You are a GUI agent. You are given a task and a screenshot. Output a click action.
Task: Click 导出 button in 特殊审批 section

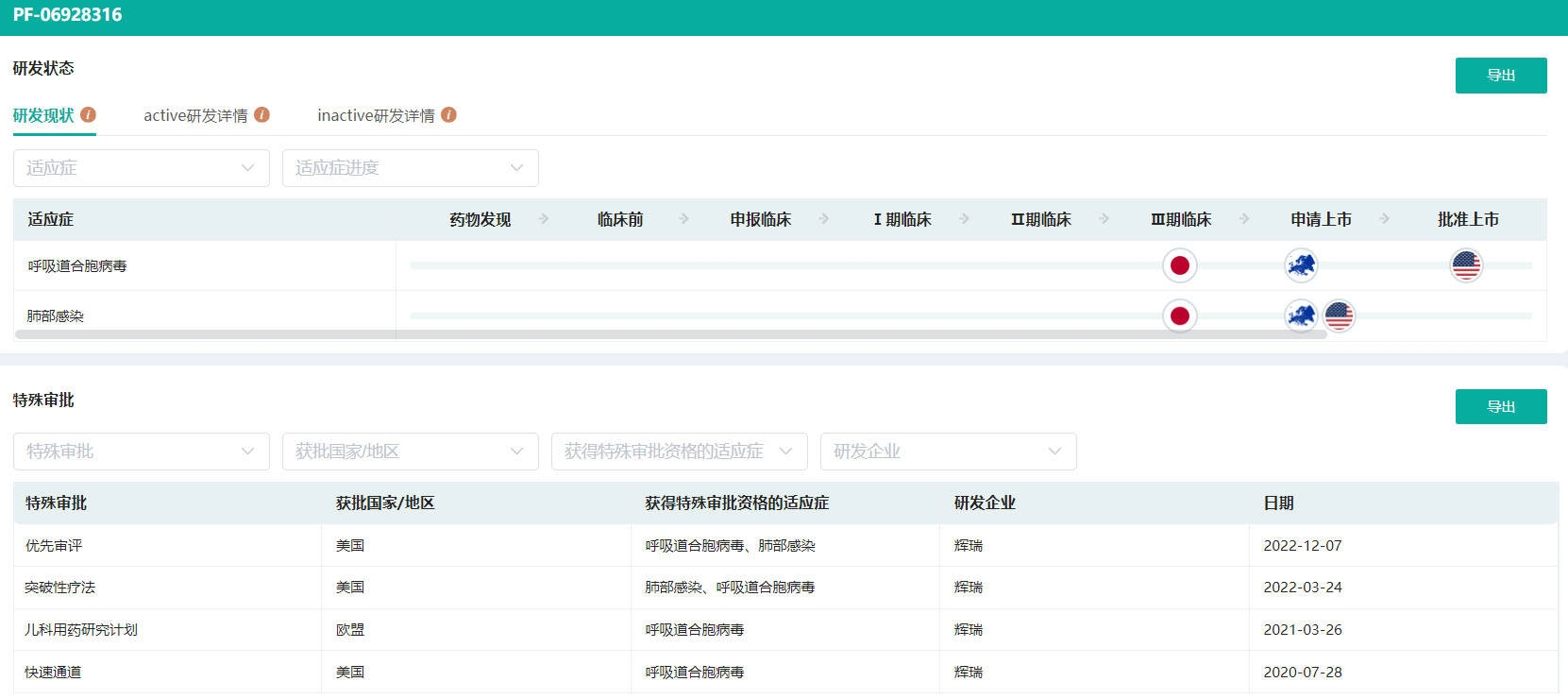(1500, 406)
